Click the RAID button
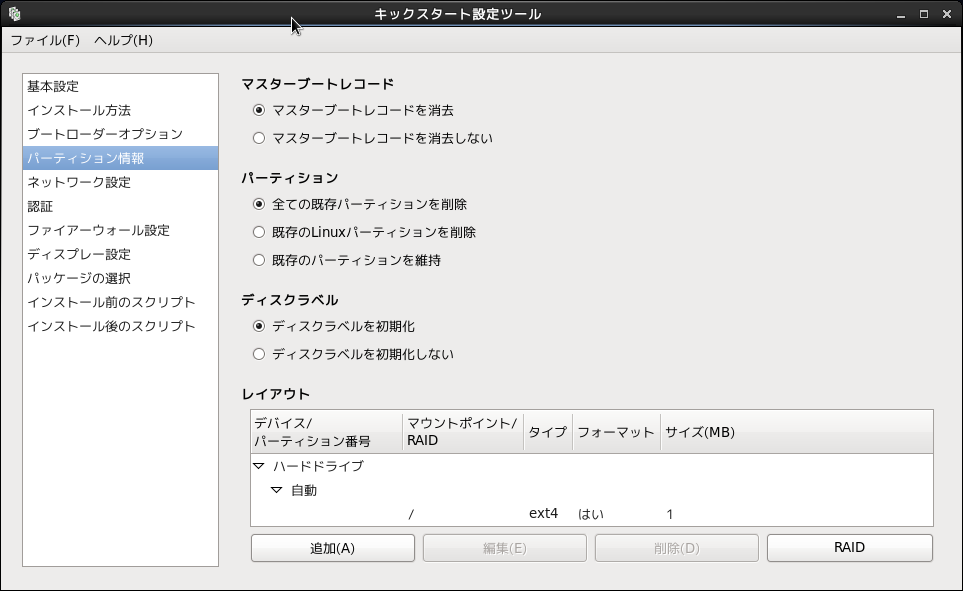The width and height of the screenshot is (963, 591). tap(849, 548)
